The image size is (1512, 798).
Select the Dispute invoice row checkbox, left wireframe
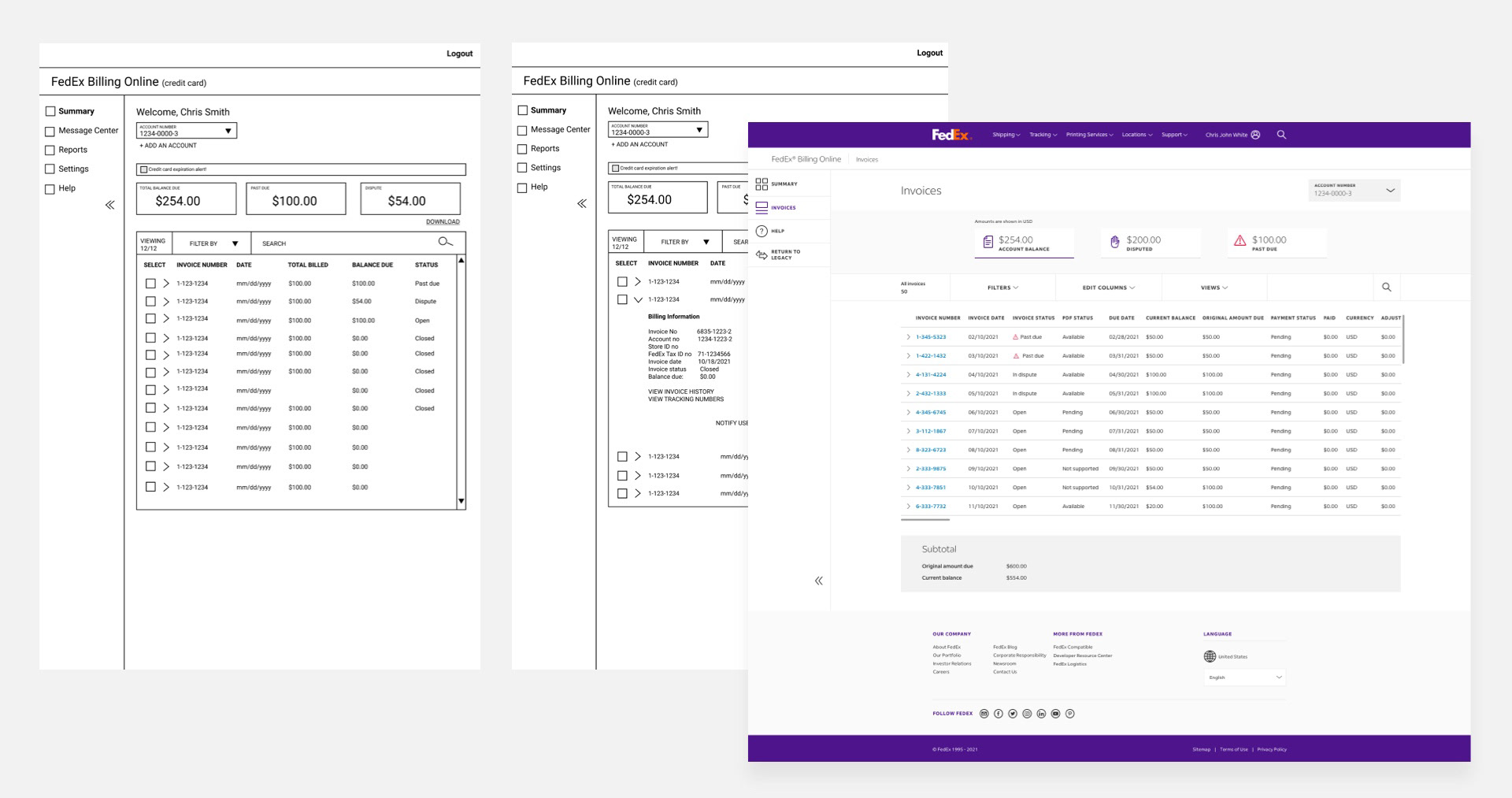[x=150, y=302]
